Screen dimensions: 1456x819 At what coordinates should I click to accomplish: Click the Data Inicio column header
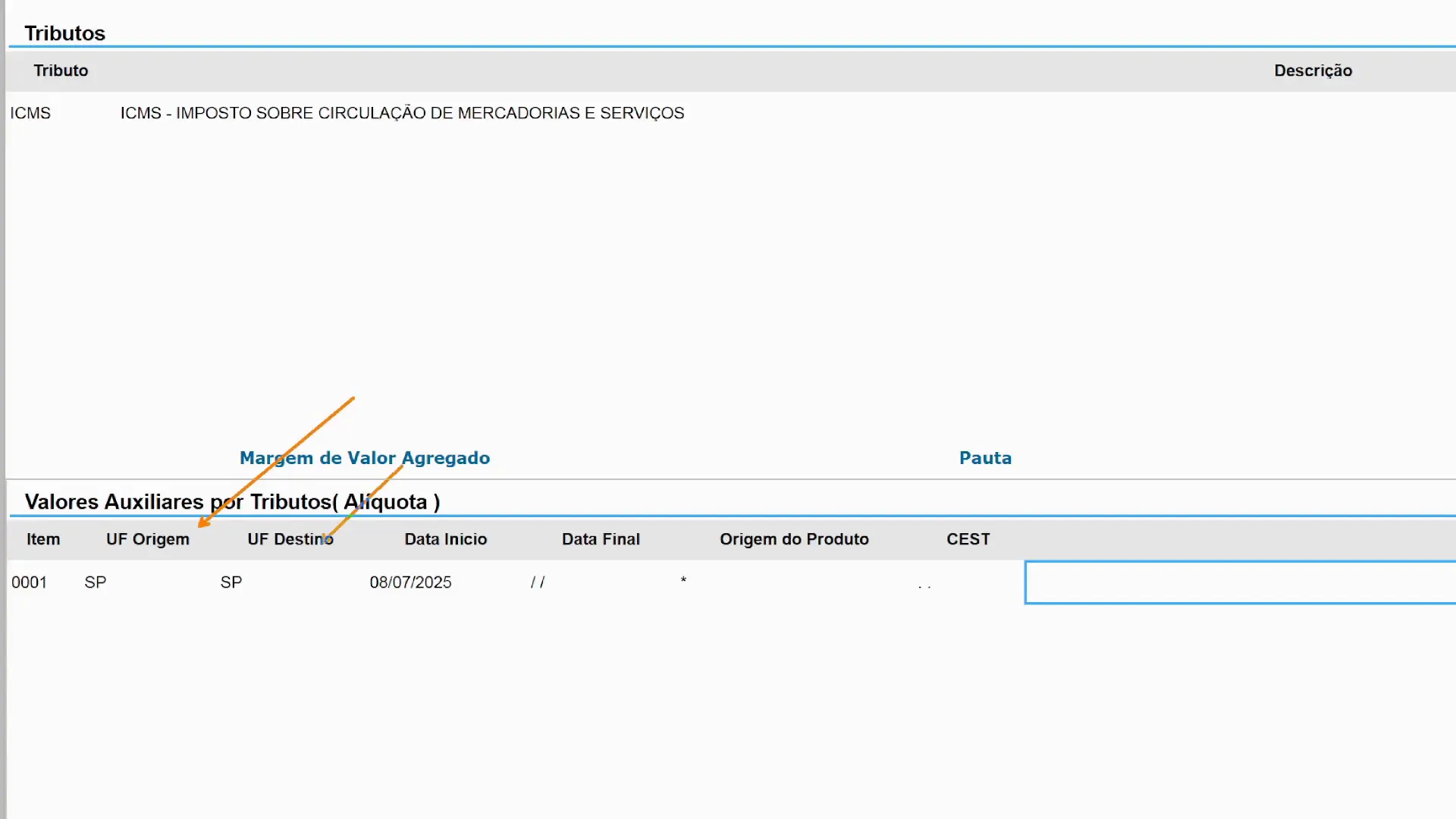click(445, 539)
